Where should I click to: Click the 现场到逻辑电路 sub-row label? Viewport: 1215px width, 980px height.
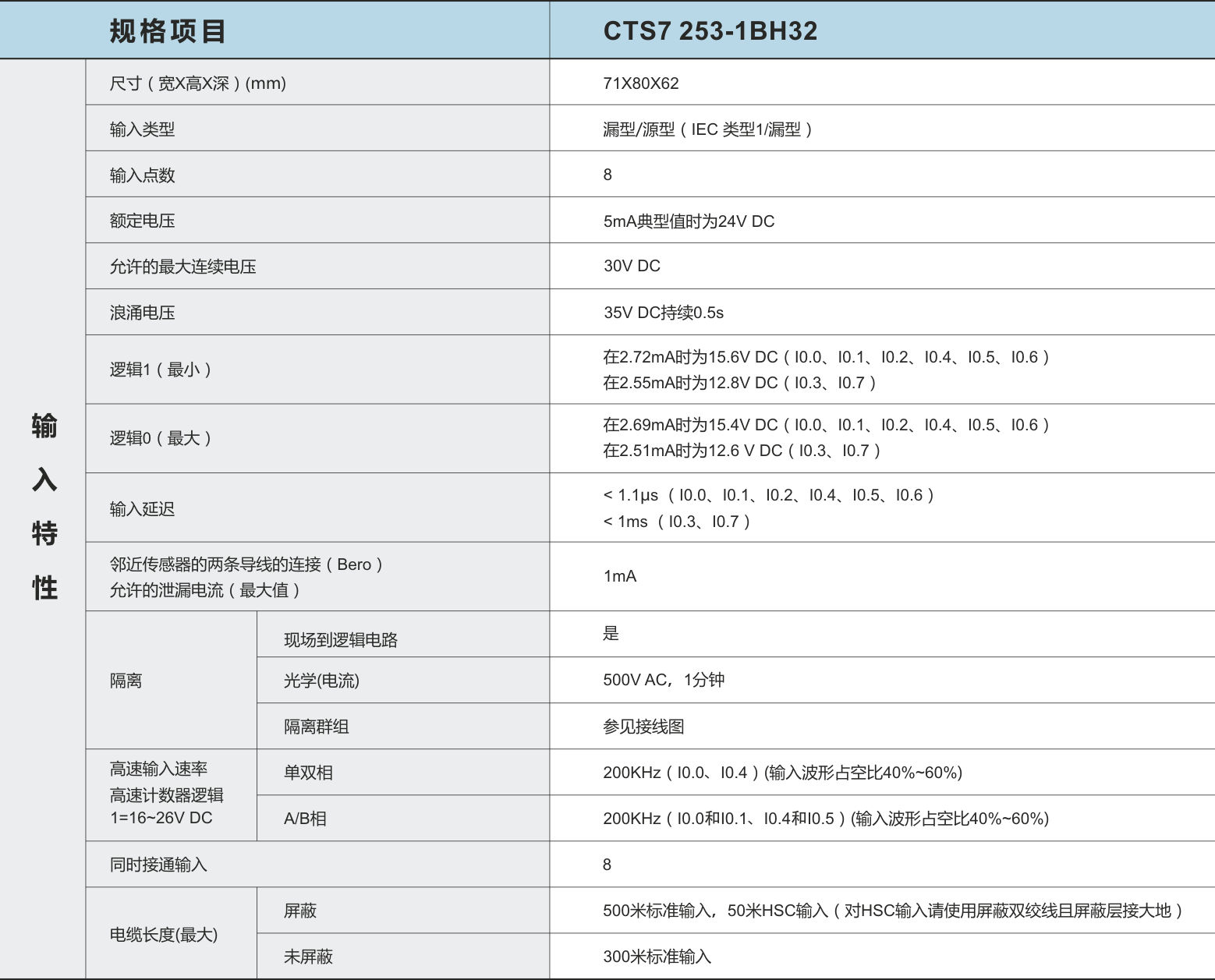pos(340,640)
